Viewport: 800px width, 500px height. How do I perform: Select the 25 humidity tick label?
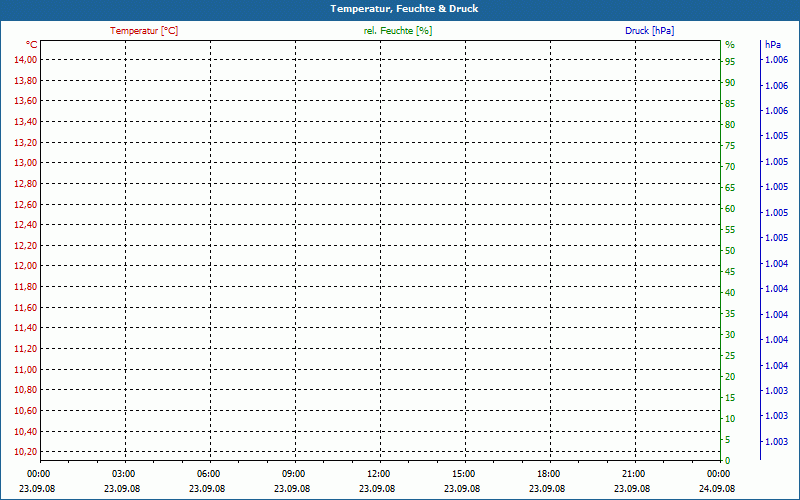(730, 356)
